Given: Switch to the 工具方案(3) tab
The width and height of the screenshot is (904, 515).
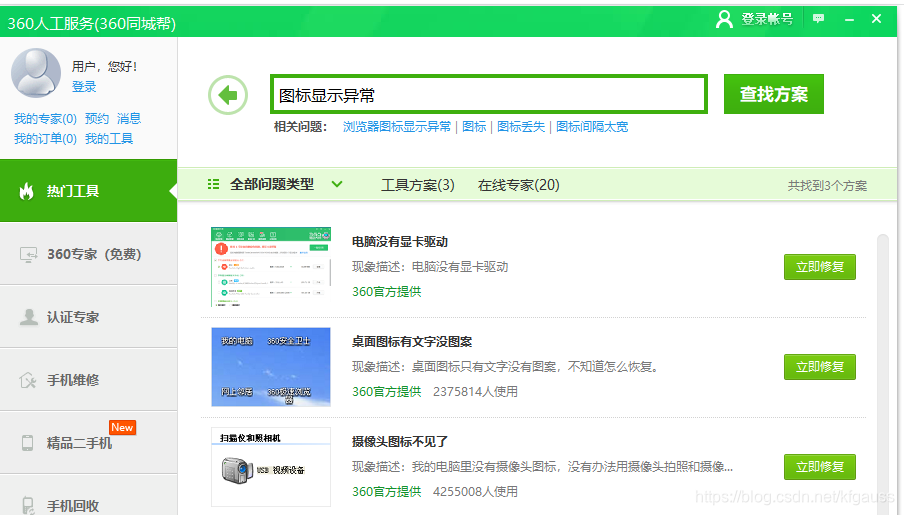Looking at the screenshot, I should 417,185.
